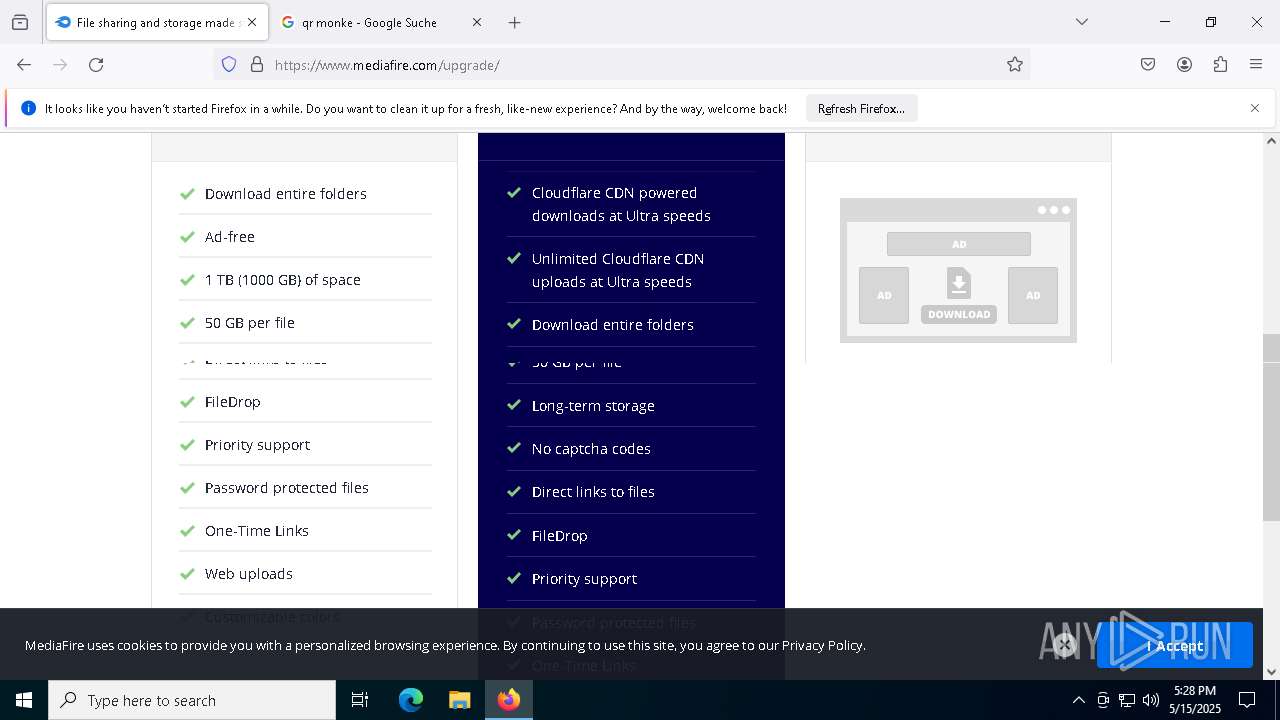Image resolution: width=1280 pixels, height=720 pixels.
Task: Click 'Long-term storage' feature text
Action: tap(593, 406)
